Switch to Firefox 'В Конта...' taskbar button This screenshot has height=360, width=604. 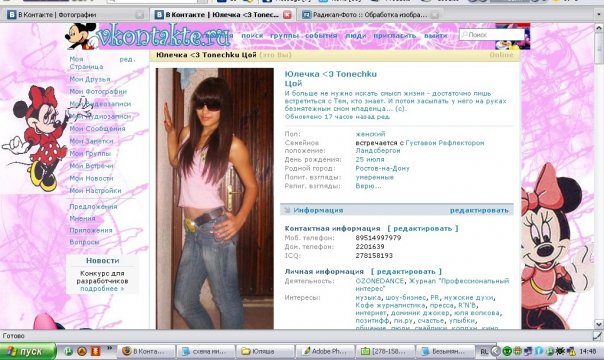pos(145,351)
